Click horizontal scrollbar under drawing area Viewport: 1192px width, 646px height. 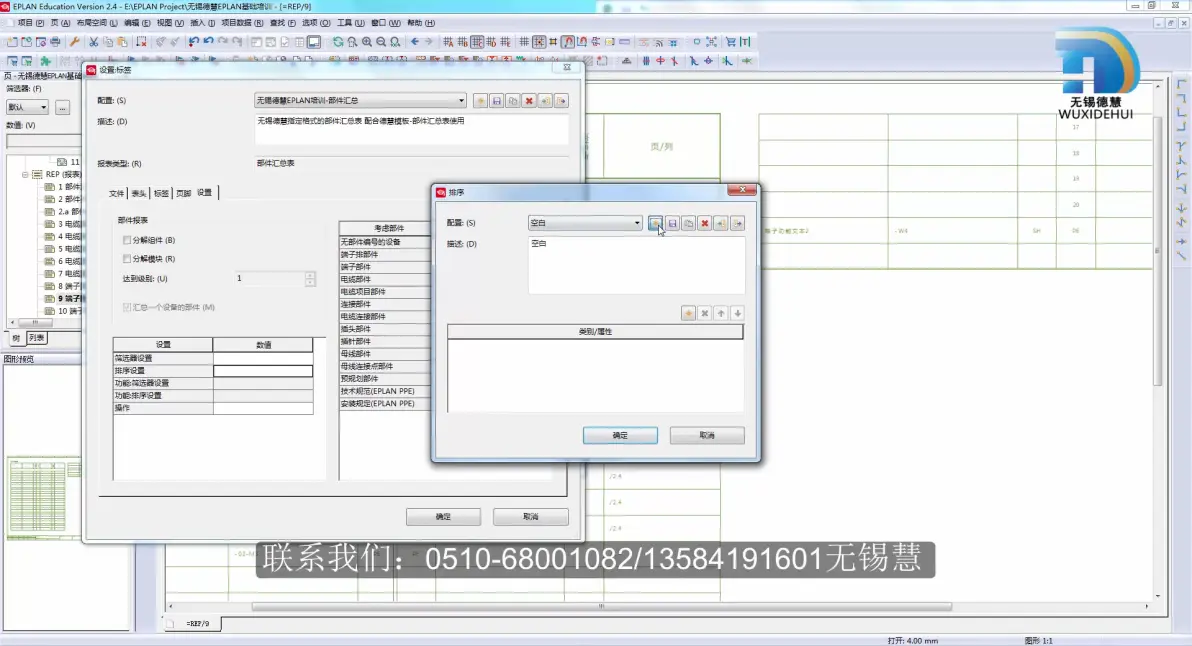601,606
